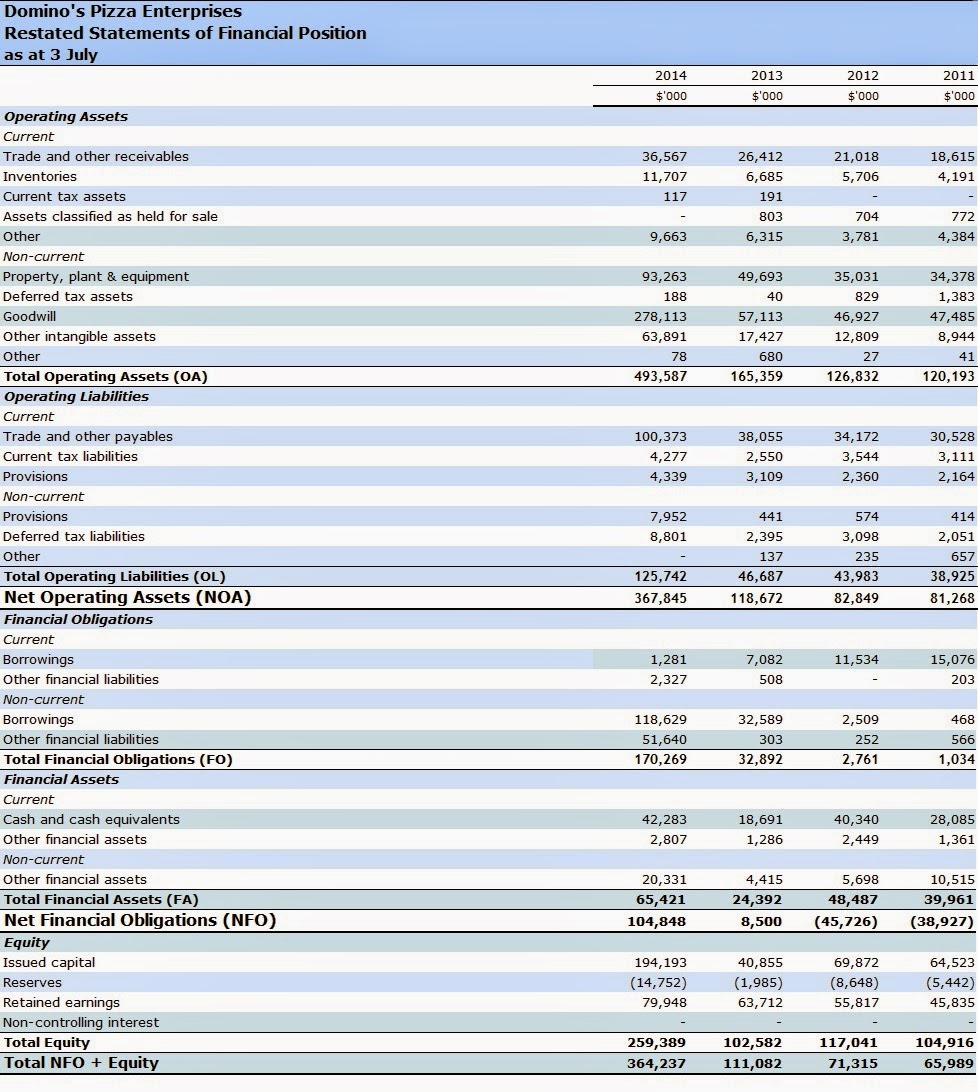This screenshot has width=978, height=1092.
Task: Click non-current Other financial assets value 20,331
Action: (x=665, y=879)
